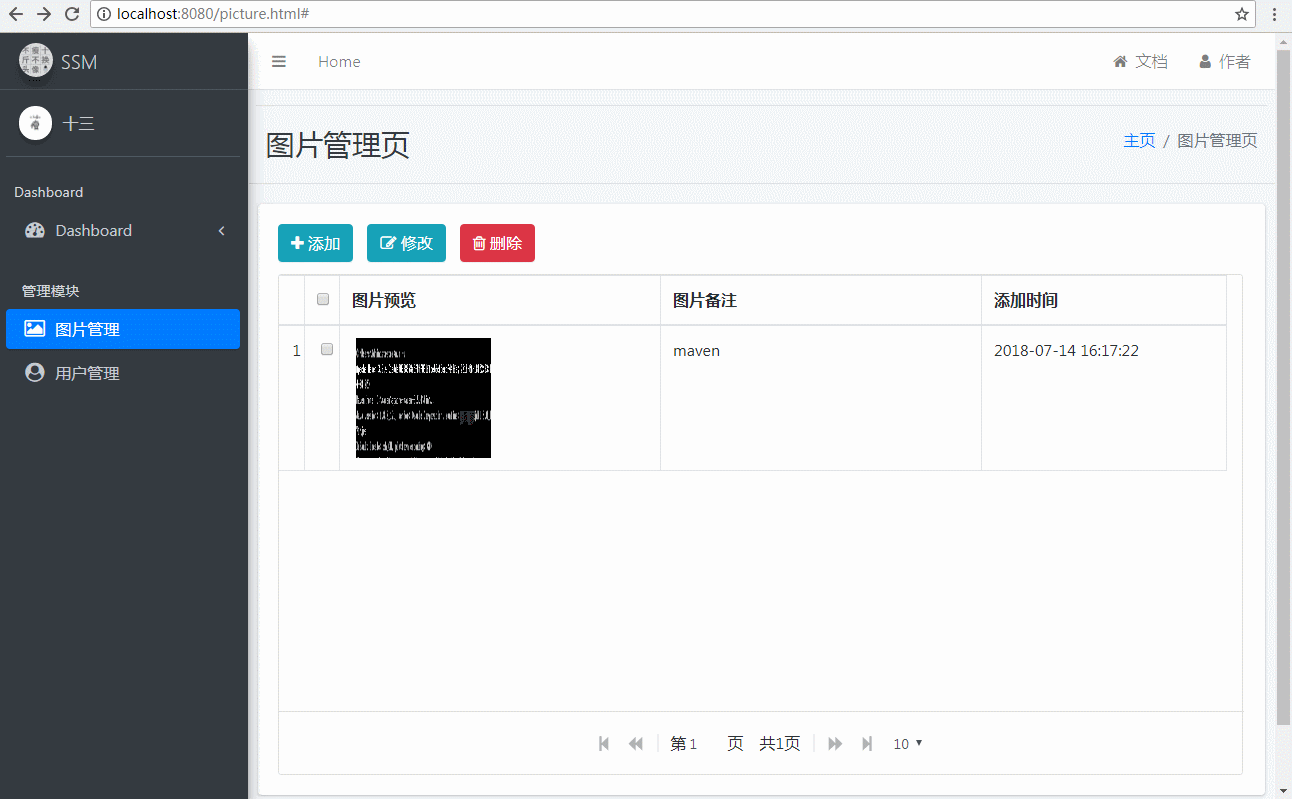Click the 十三 profile avatar

point(35,123)
